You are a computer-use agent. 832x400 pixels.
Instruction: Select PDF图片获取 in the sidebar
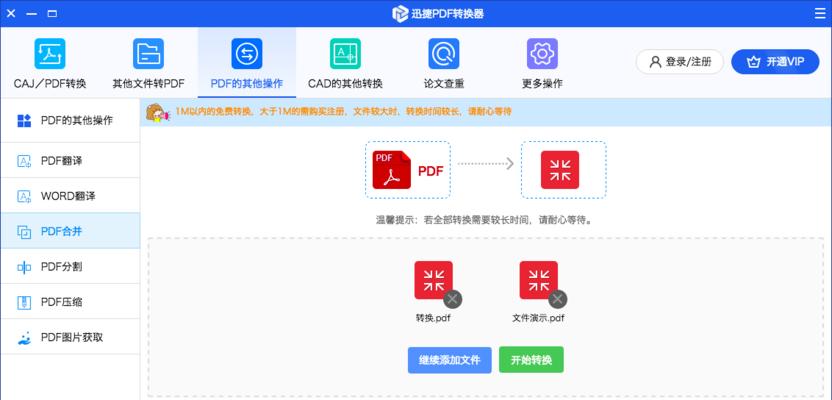click(70, 337)
